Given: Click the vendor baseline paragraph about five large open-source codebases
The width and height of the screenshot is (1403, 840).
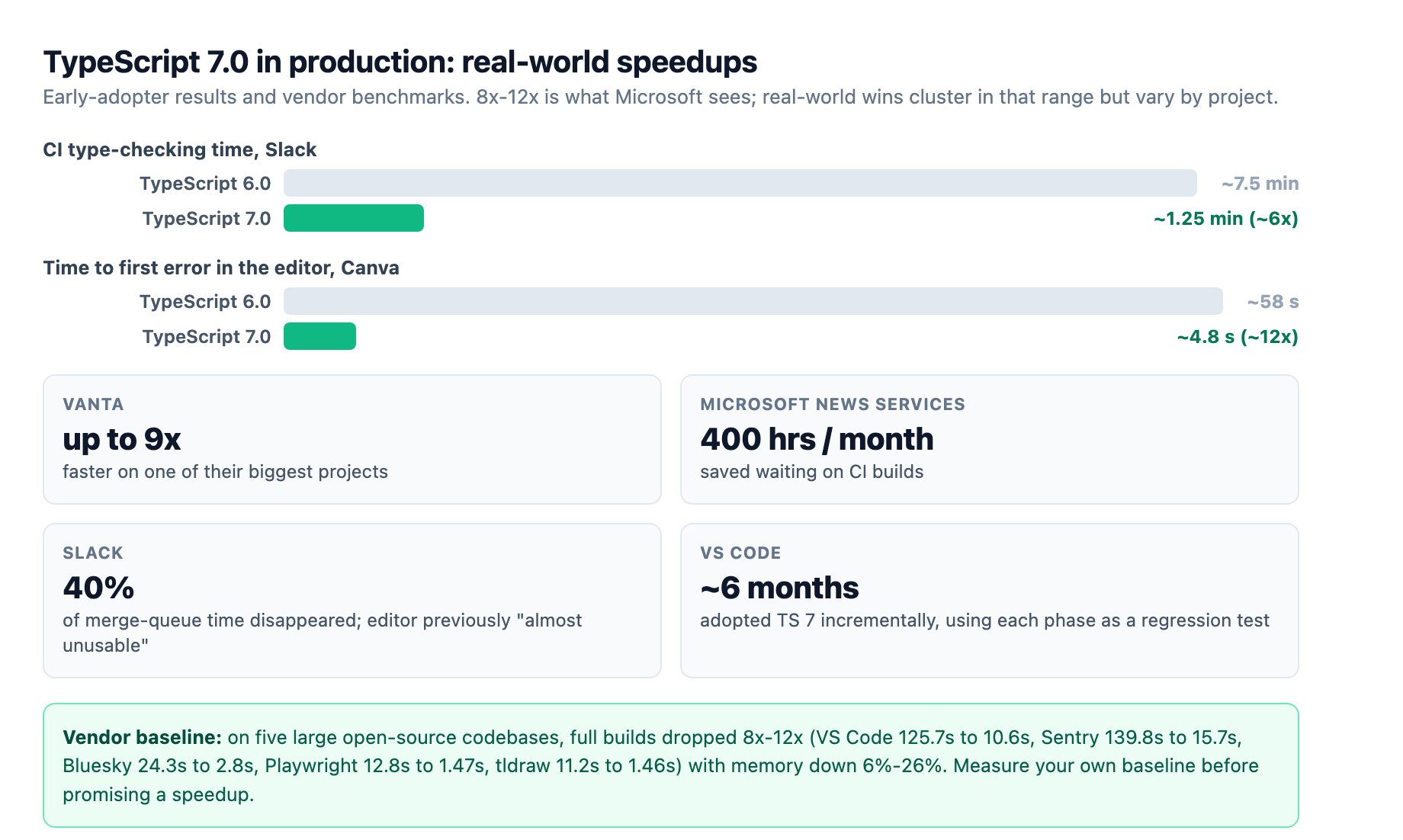Looking at the screenshot, I should point(660,765).
